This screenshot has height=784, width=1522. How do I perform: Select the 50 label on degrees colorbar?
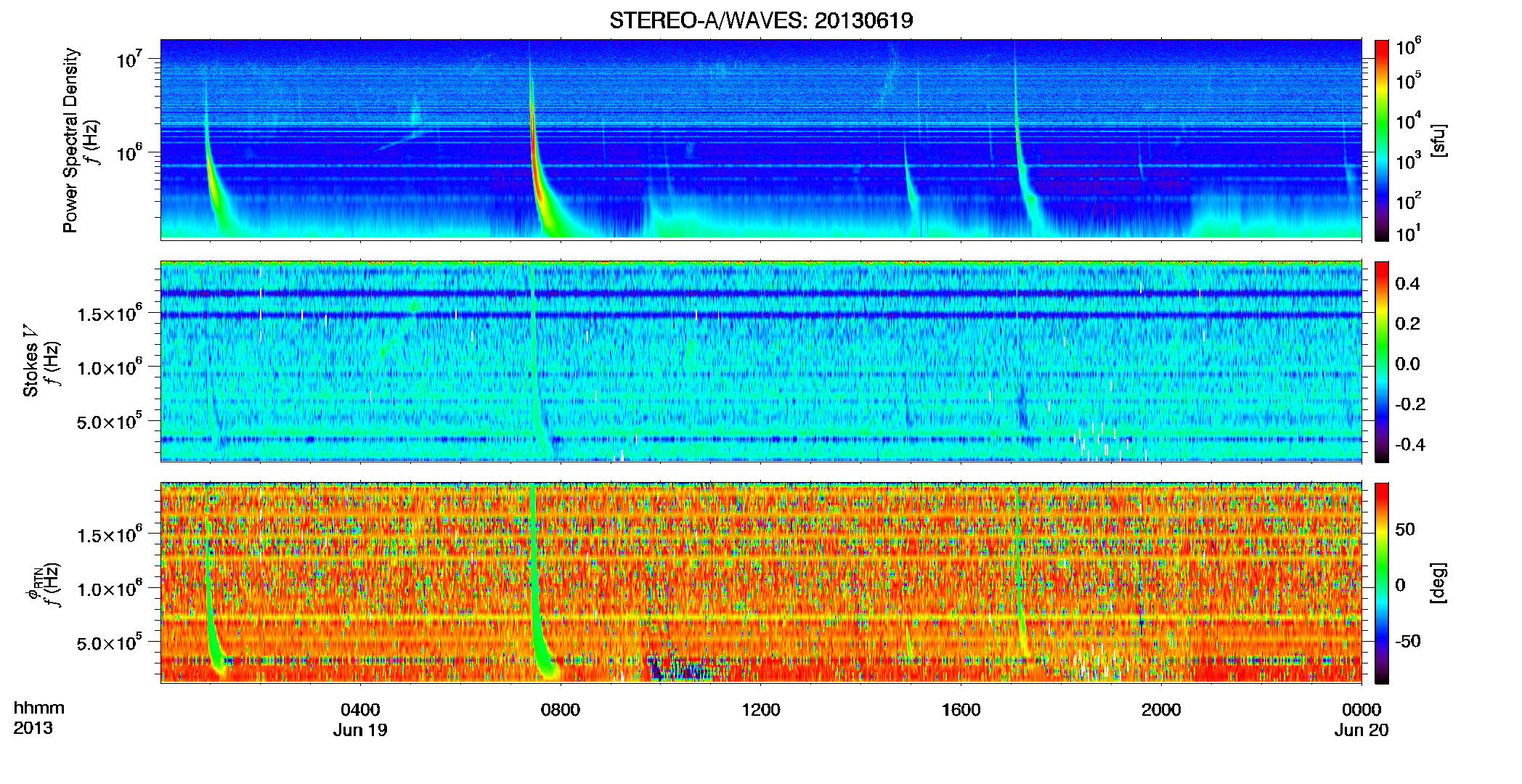(x=1405, y=529)
